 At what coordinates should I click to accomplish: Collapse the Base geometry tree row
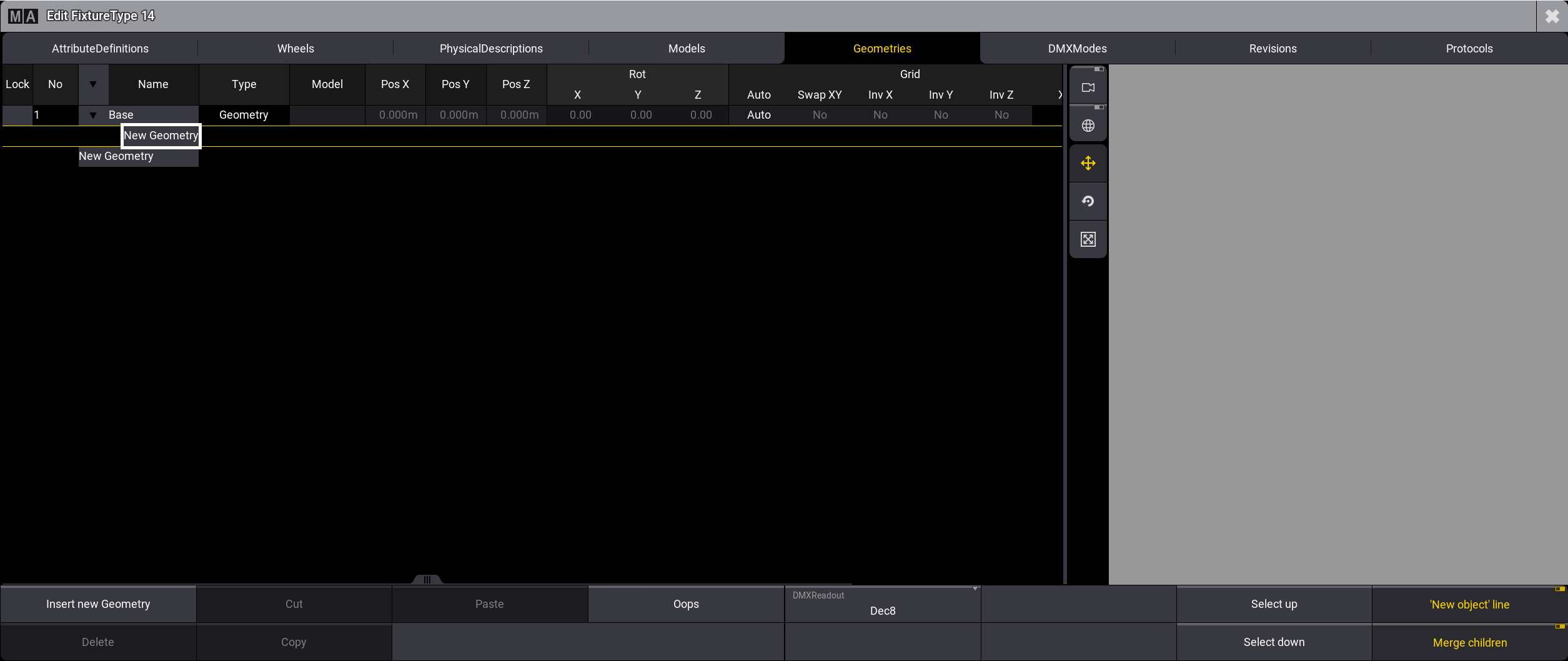coord(93,115)
